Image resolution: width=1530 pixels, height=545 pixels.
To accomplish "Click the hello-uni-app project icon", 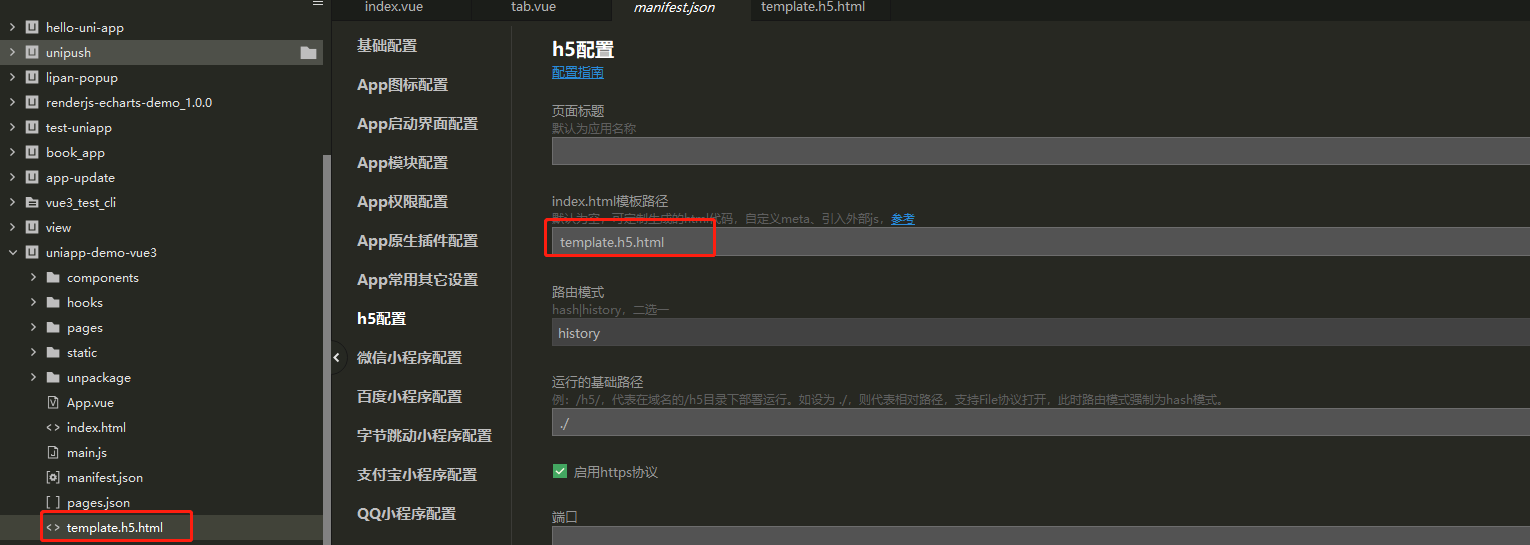I will pos(32,28).
